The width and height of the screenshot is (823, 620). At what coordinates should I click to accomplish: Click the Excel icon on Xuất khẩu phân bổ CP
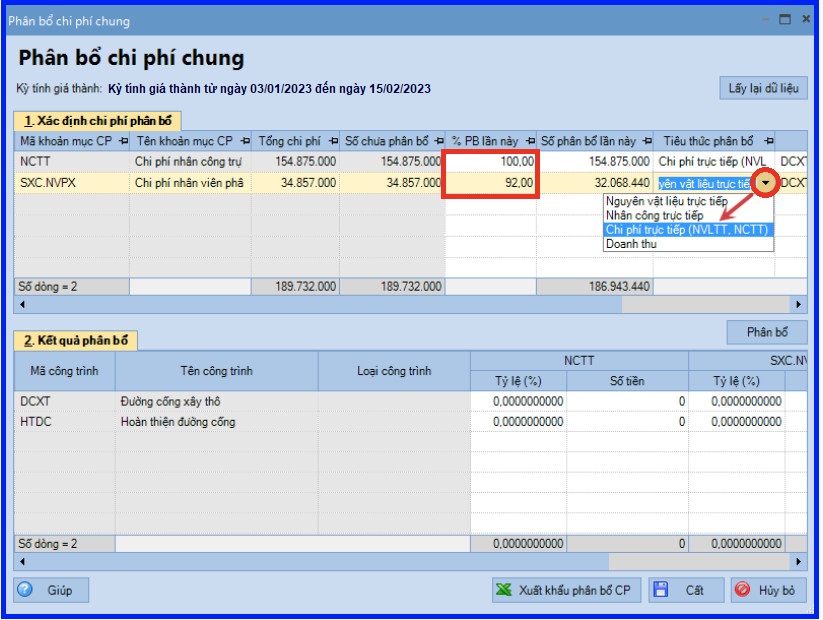tap(504, 590)
